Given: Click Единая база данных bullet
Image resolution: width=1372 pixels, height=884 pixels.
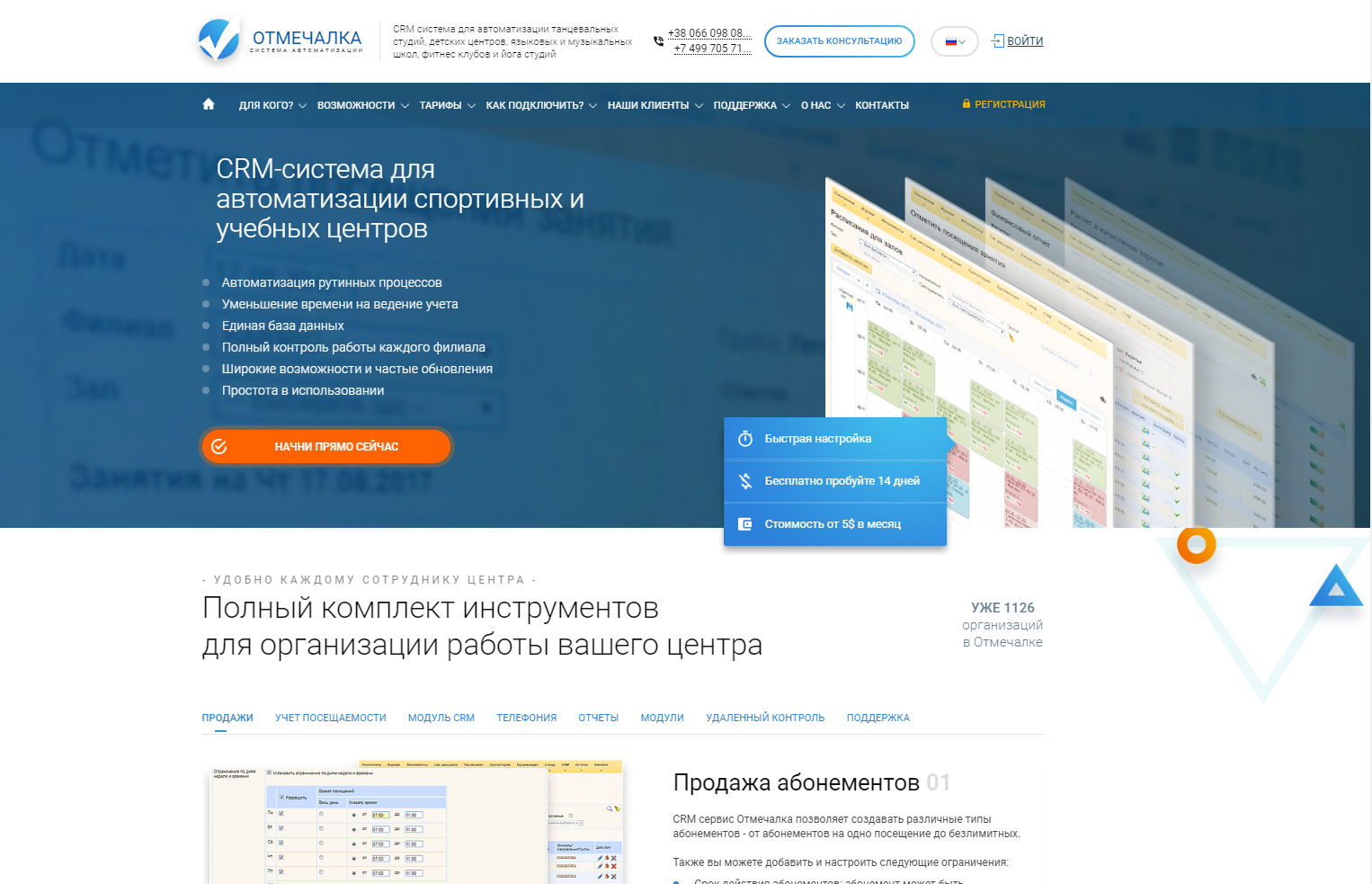Looking at the screenshot, I should pyautogui.click(x=283, y=326).
